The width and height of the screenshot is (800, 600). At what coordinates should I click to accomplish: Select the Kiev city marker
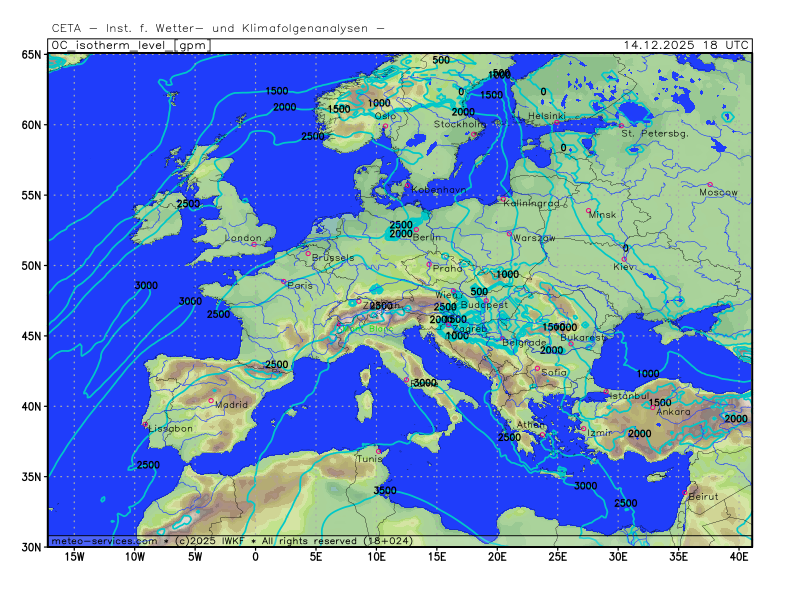(625, 260)
